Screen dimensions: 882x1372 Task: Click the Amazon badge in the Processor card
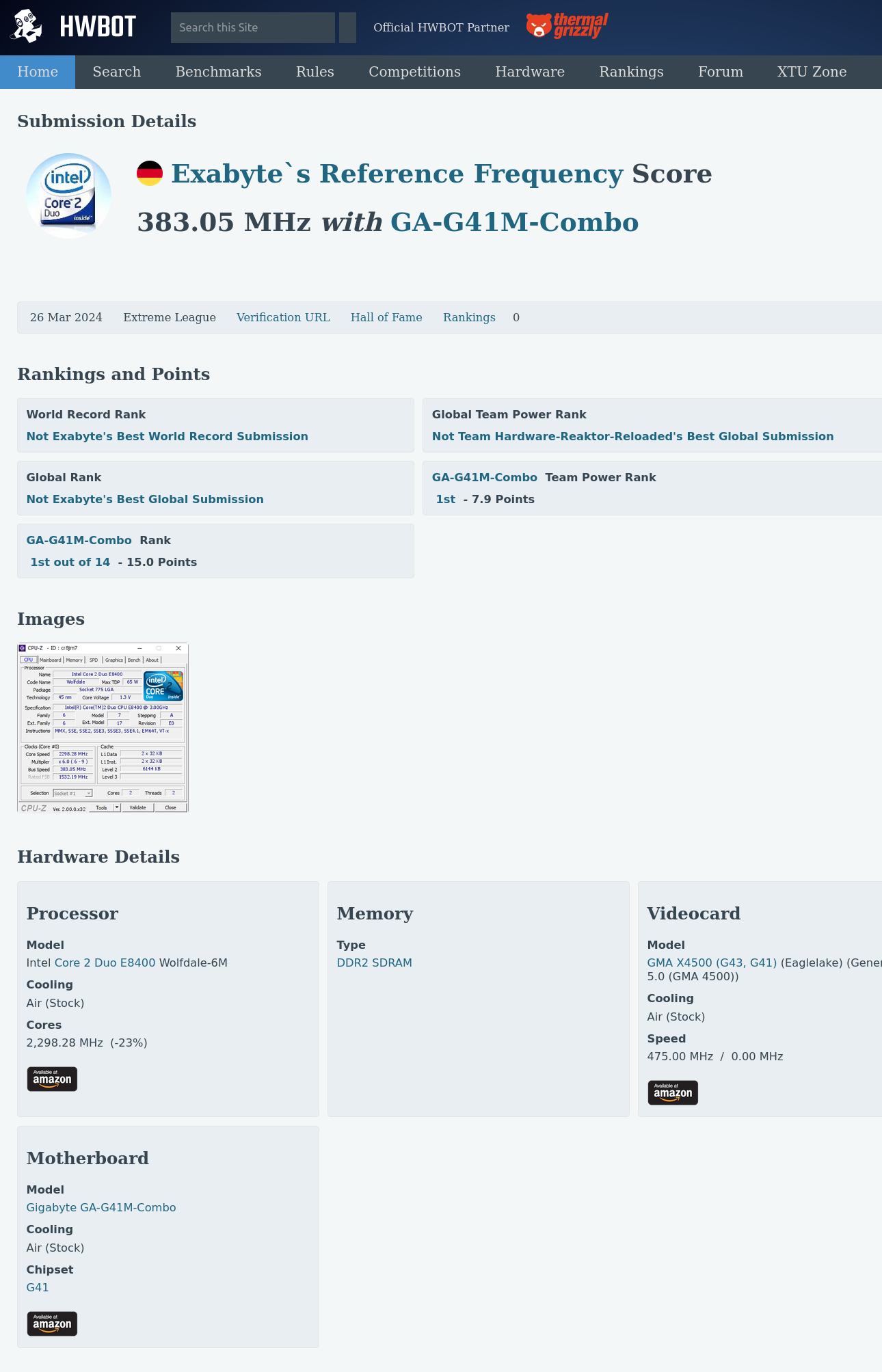point(52,1079)
